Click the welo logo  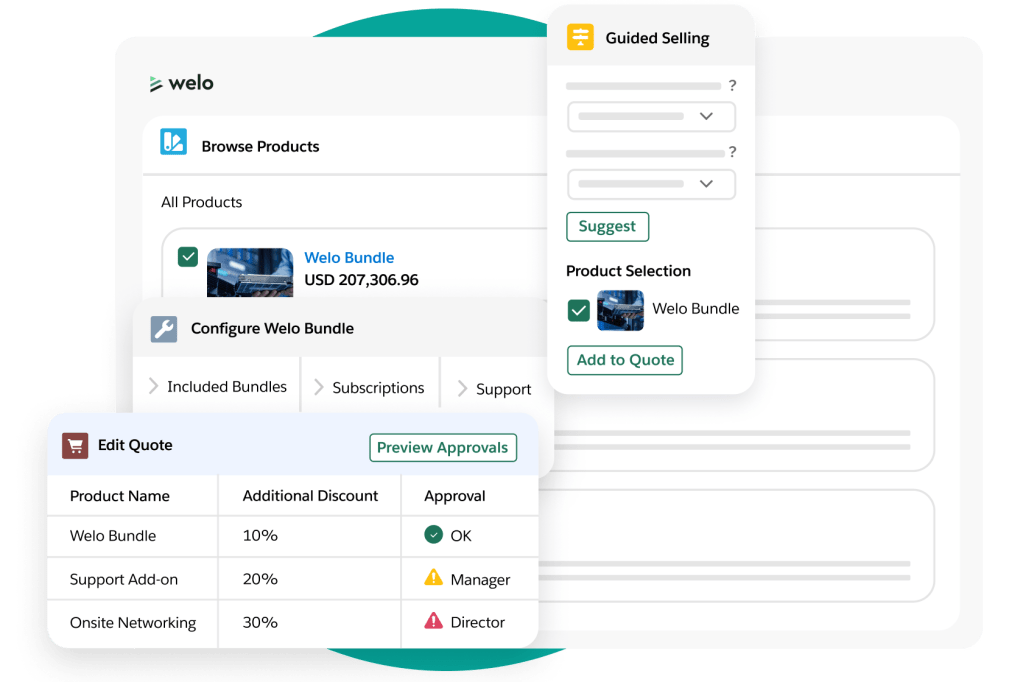(x=181, y=83)
